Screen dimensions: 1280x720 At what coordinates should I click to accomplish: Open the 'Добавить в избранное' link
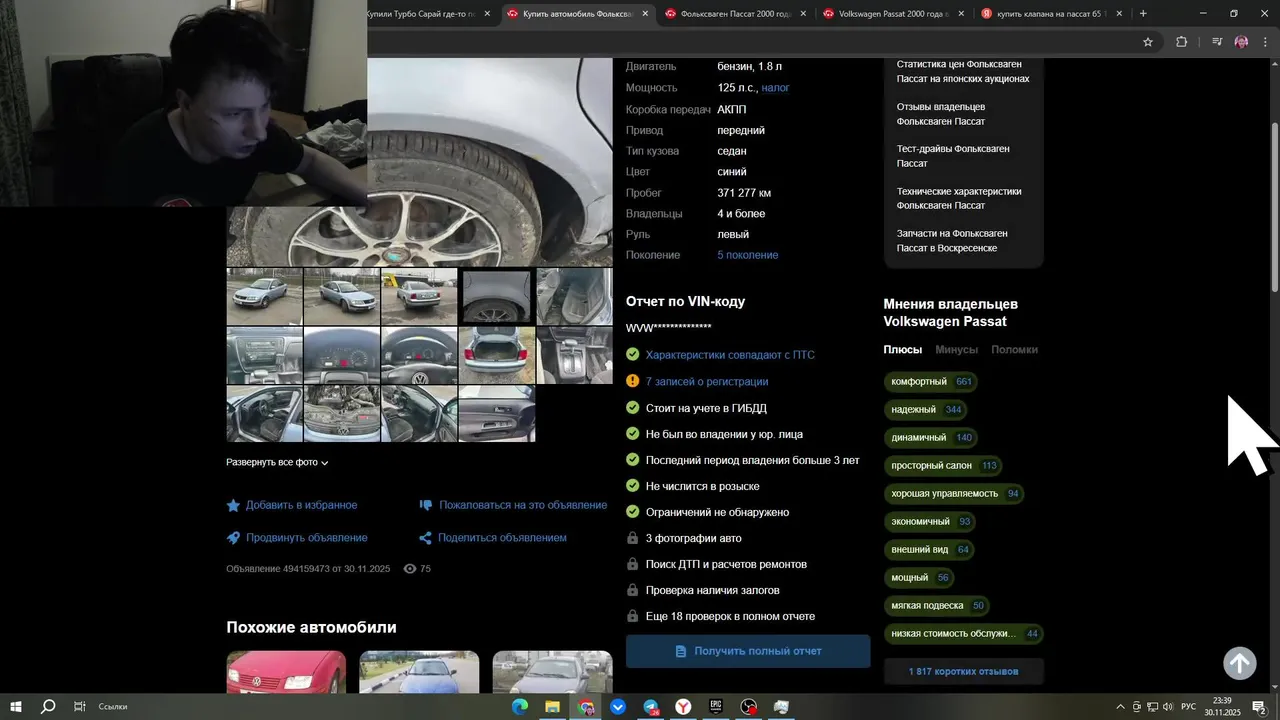[x=301, y=506]
